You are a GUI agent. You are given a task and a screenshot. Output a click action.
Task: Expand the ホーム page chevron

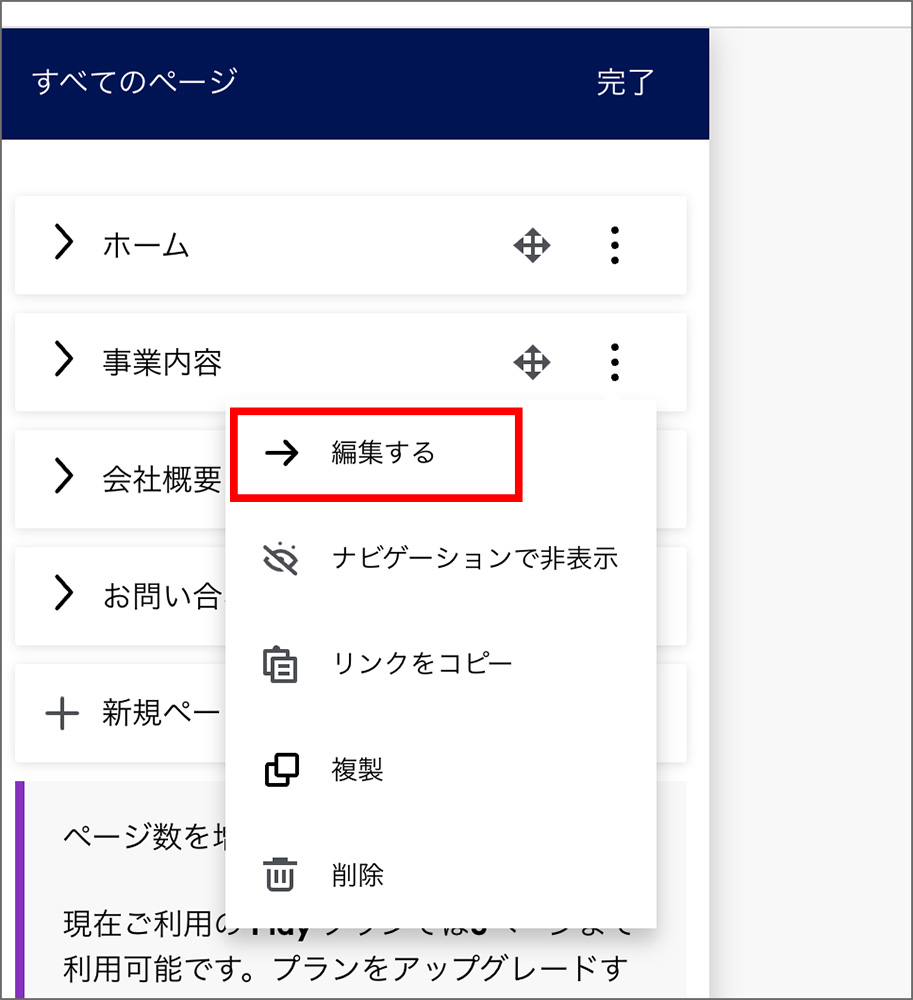tap(63, 242)
